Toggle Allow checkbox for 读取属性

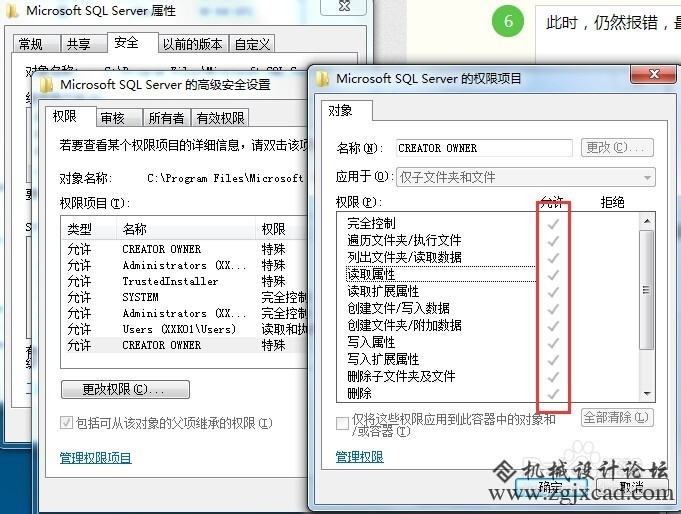pos(553,275)
